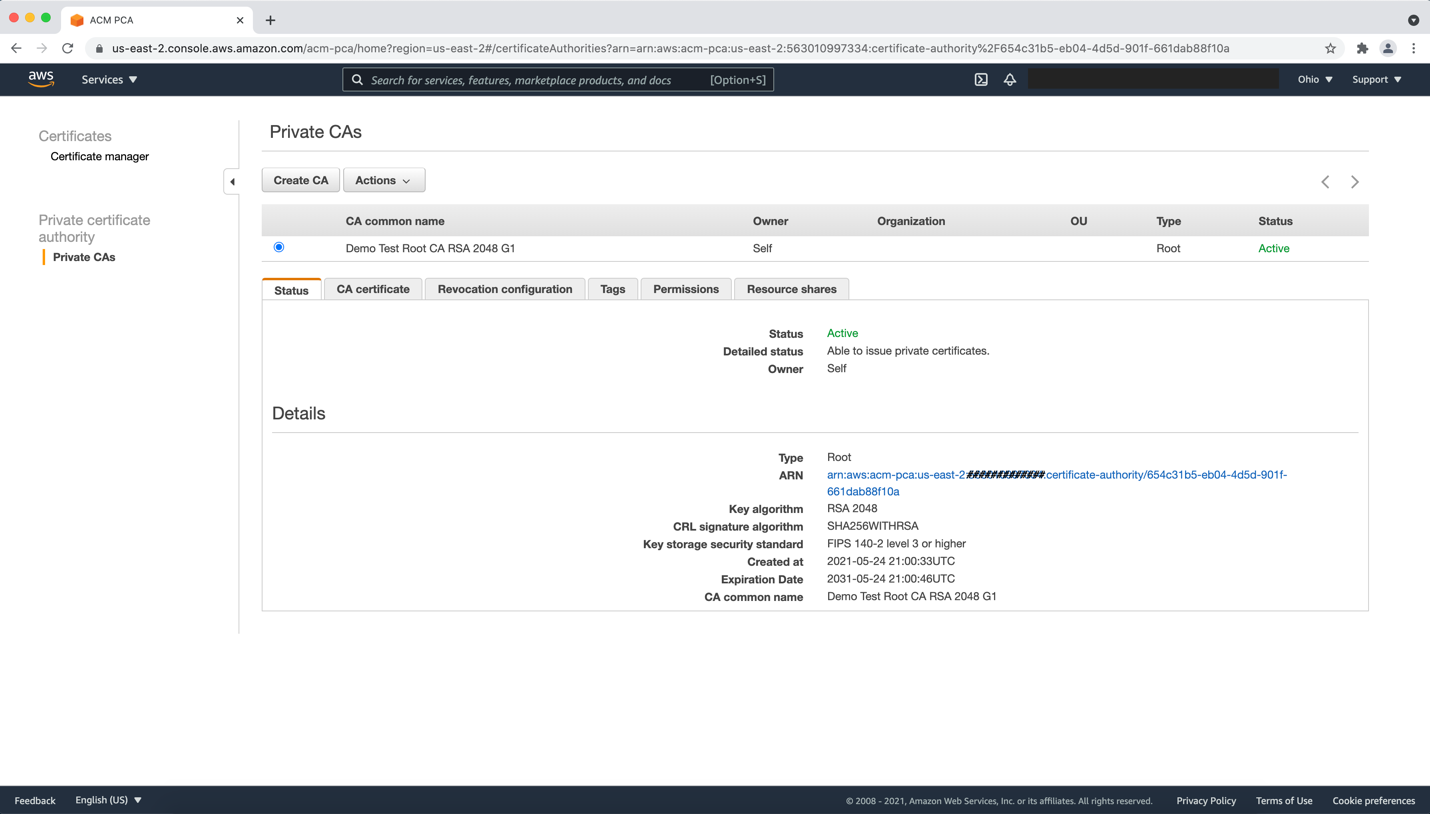
Task: Open the Chrome three-dot menu icon
Action: (1413, 47)
